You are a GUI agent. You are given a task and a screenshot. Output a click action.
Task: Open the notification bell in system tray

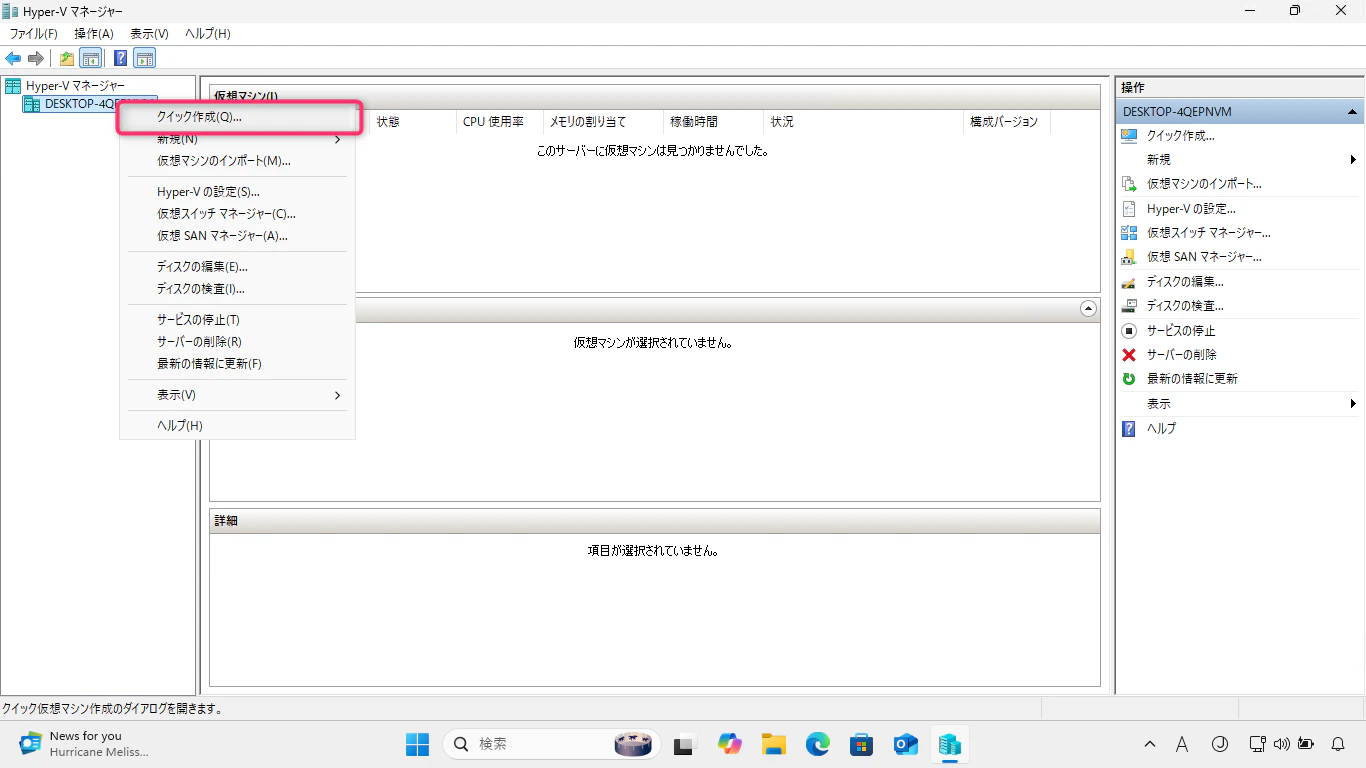pyautogui.click(x=1338, y=744)
